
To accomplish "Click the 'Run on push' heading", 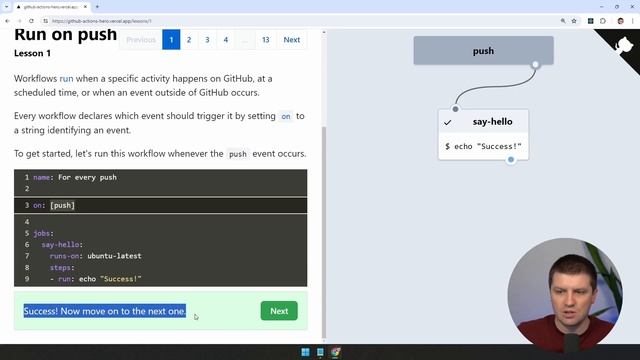I will point(65,35).
